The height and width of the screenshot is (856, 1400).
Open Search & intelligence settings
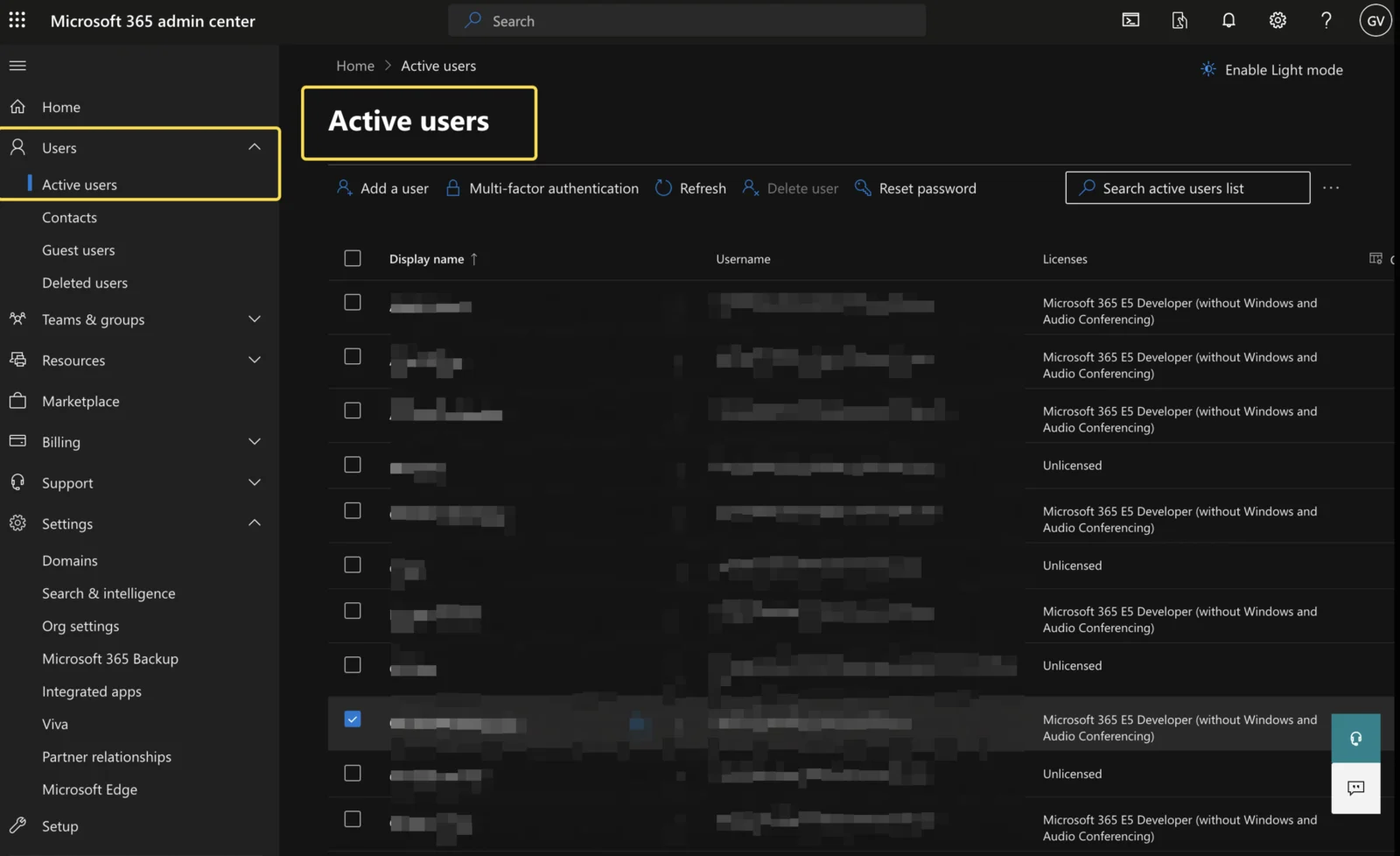(x=108, y=593)
